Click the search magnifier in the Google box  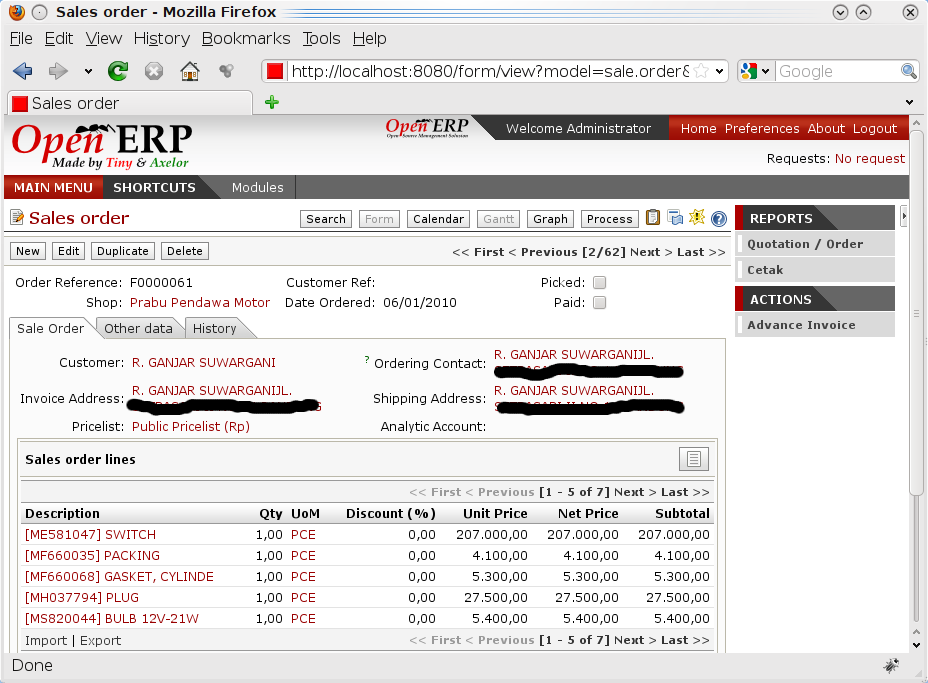pos(908,72)
